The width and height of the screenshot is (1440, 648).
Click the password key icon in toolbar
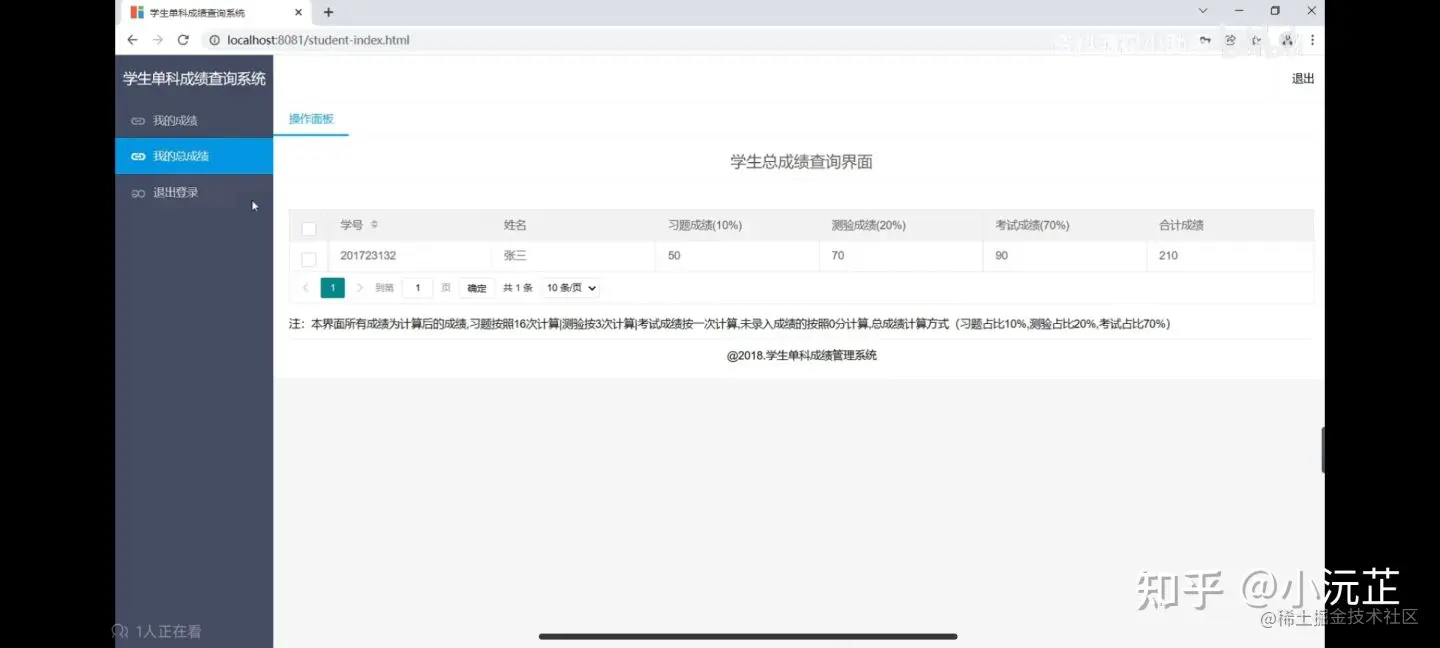(1205, 40)
